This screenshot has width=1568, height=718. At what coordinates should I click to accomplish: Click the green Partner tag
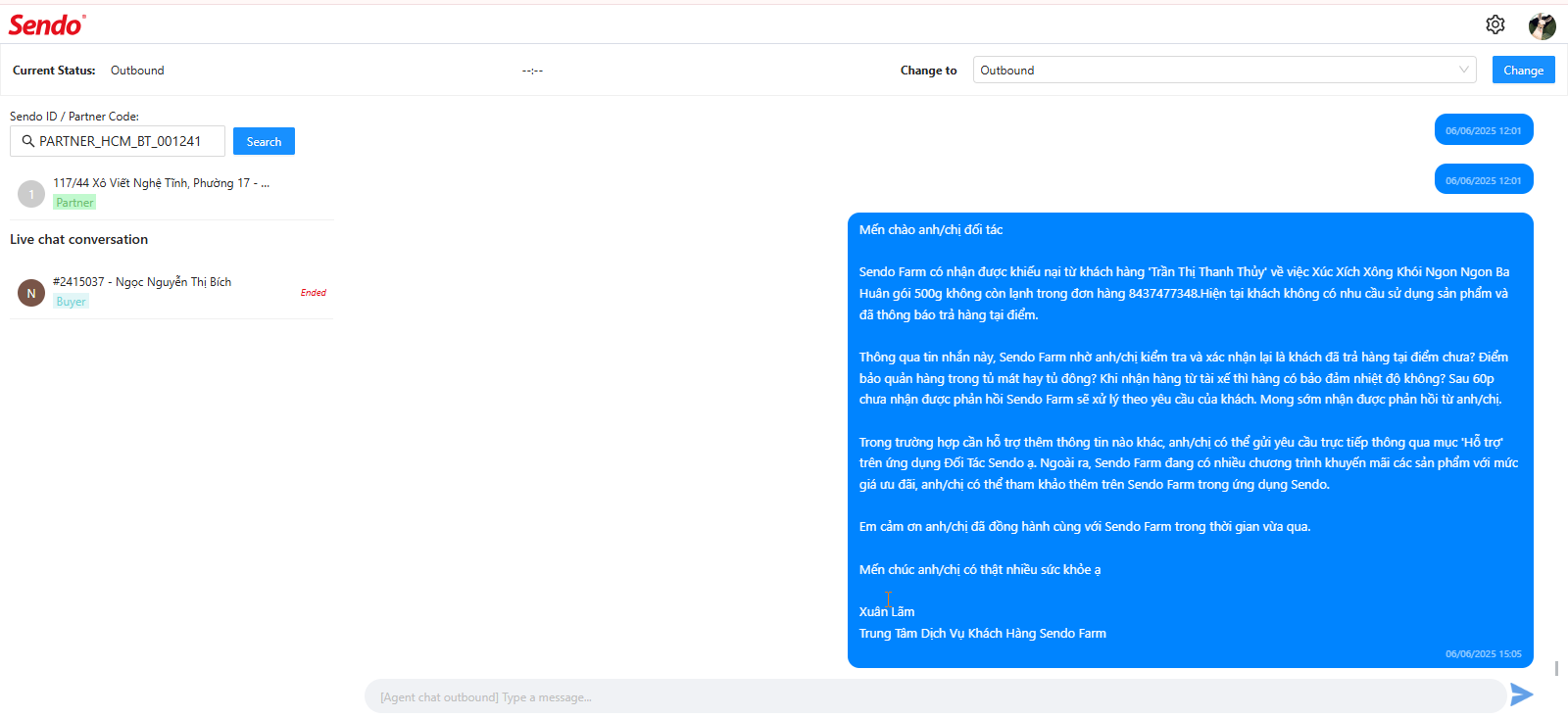(74, 203)
